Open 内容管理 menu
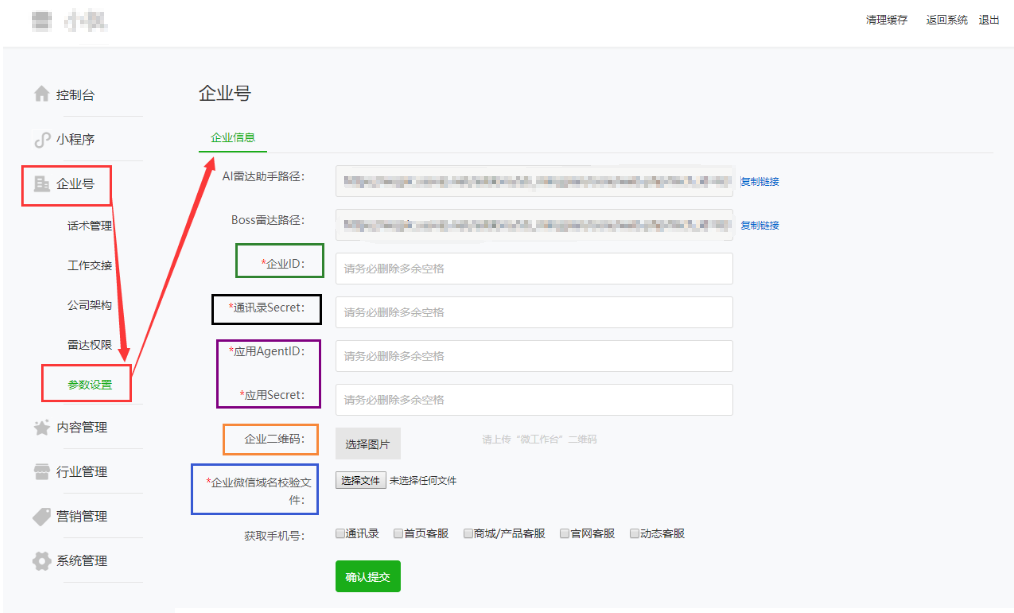Screen dimensions: 1014x613 point(81,427)
